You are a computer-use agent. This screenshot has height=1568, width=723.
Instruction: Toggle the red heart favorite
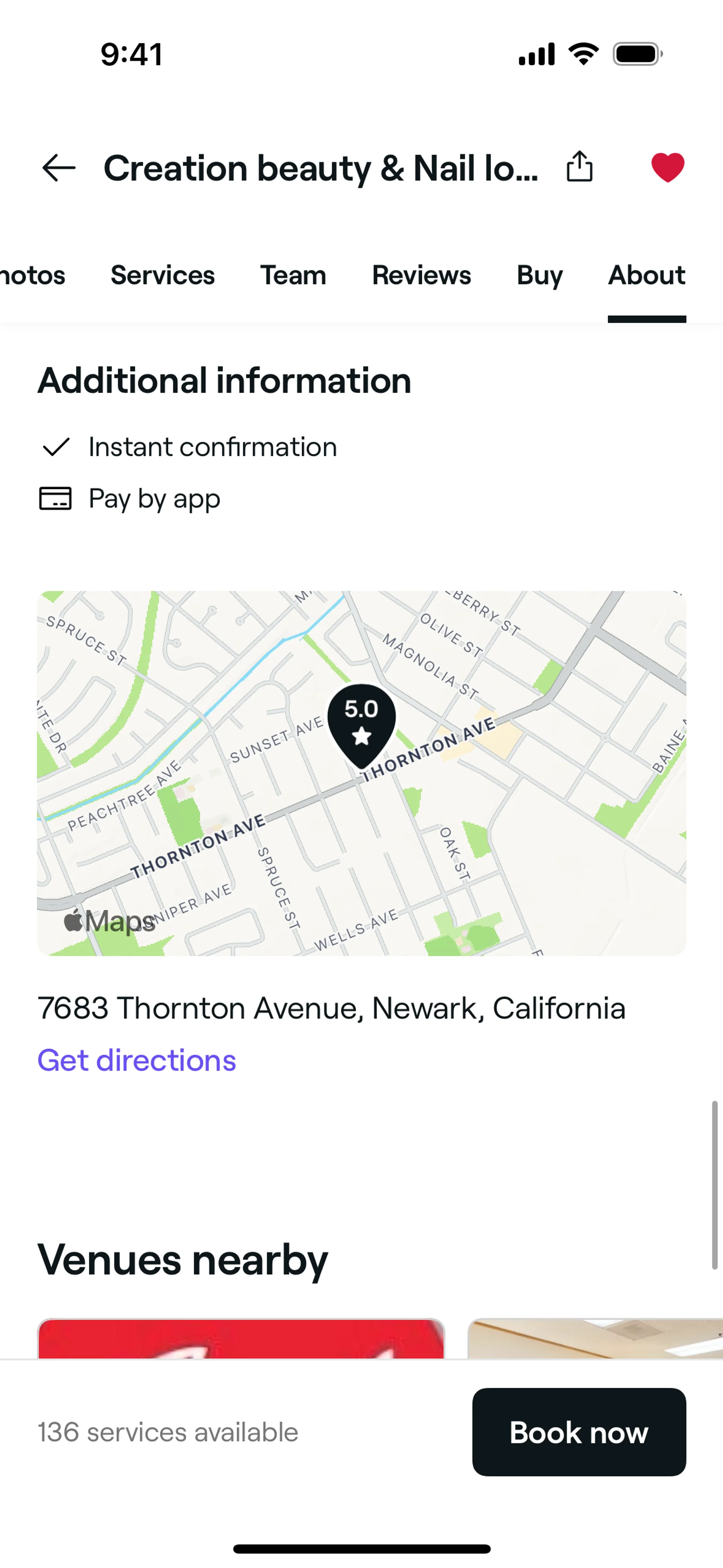point(668,167)
